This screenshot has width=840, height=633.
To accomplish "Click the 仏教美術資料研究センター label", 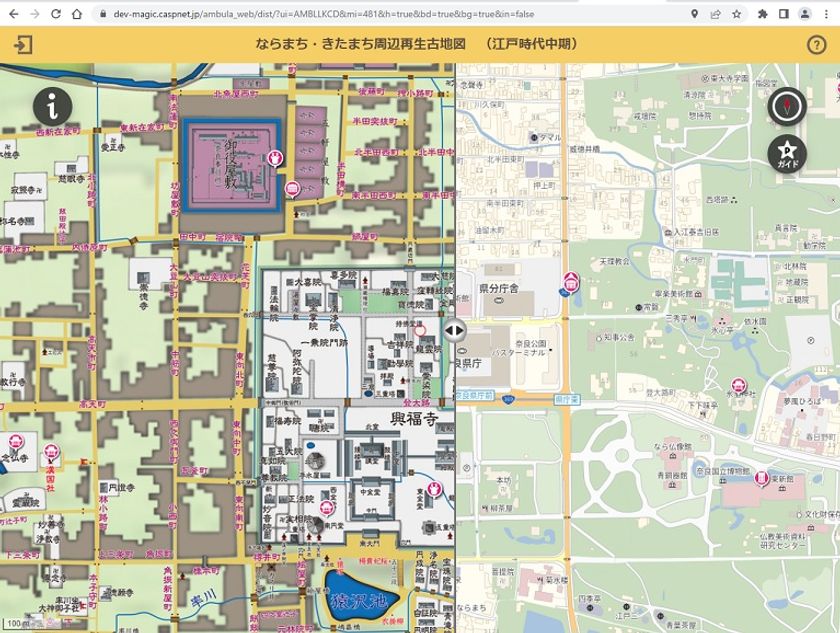I will click(782, 540).
